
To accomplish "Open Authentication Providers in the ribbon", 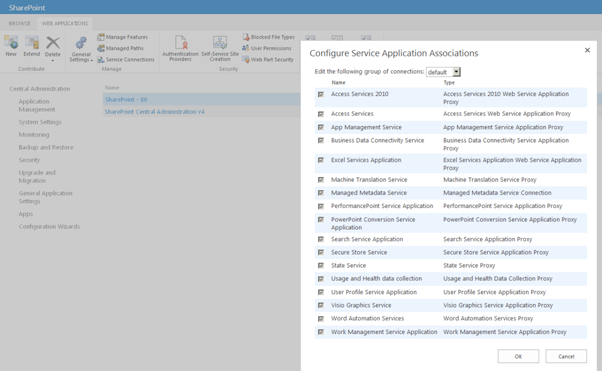I will pyautogui.click(x=180, y=48).
